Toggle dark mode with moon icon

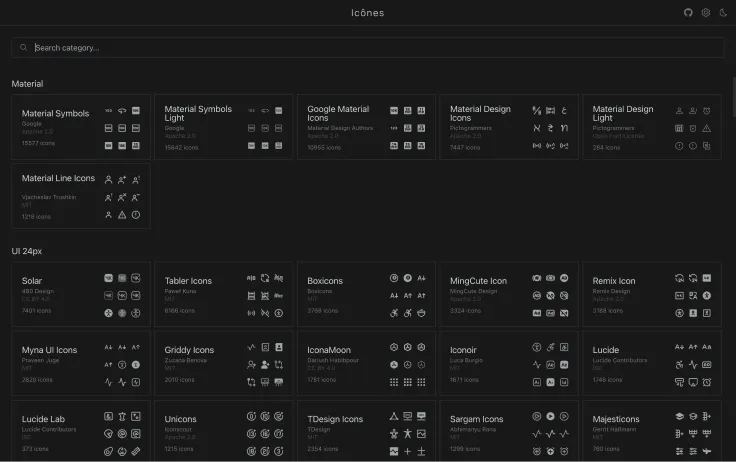(x=723, y=13)
